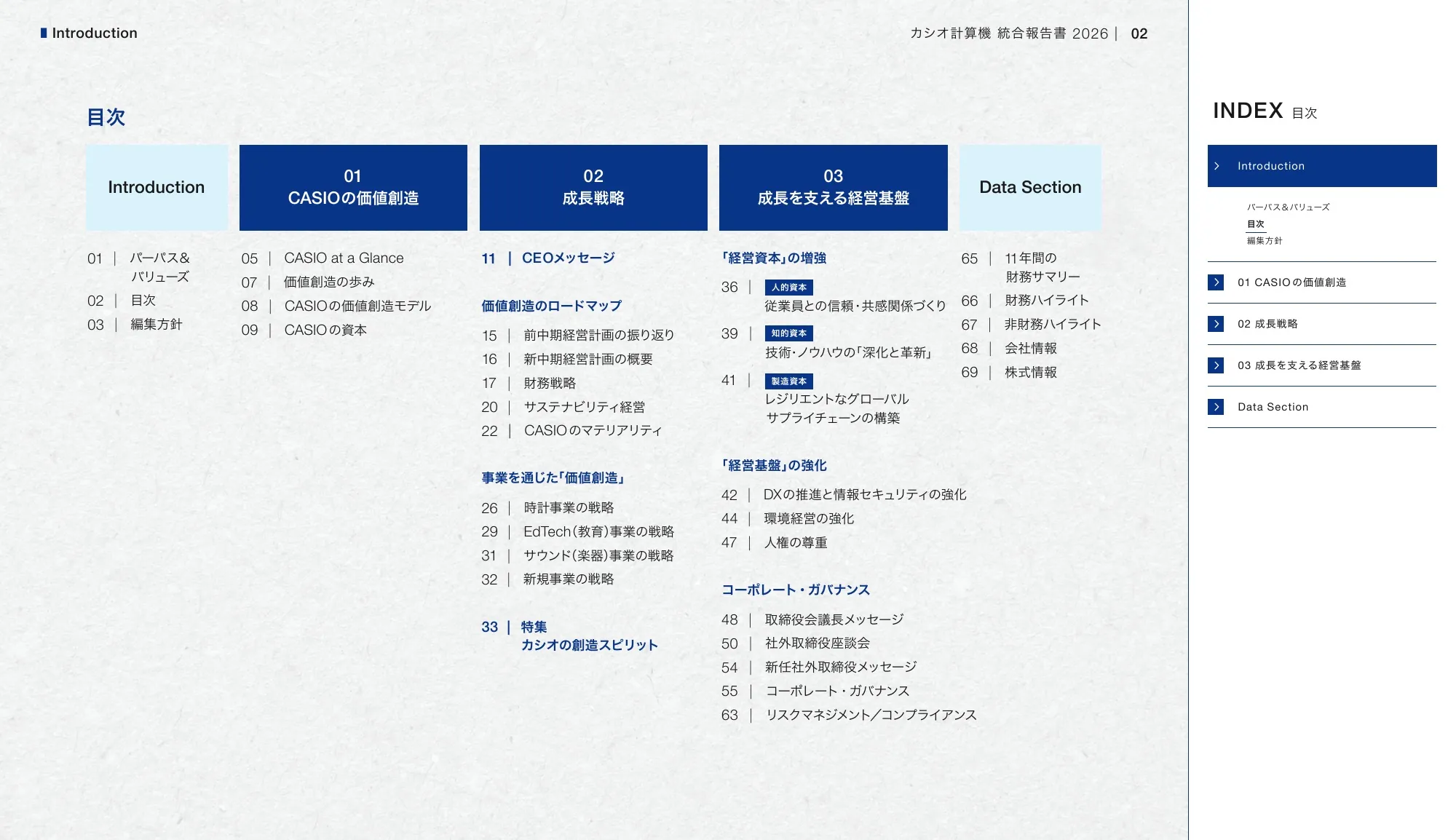
Task: Go to CASIO at a Glance entry
Action: [x=323, y=258]
